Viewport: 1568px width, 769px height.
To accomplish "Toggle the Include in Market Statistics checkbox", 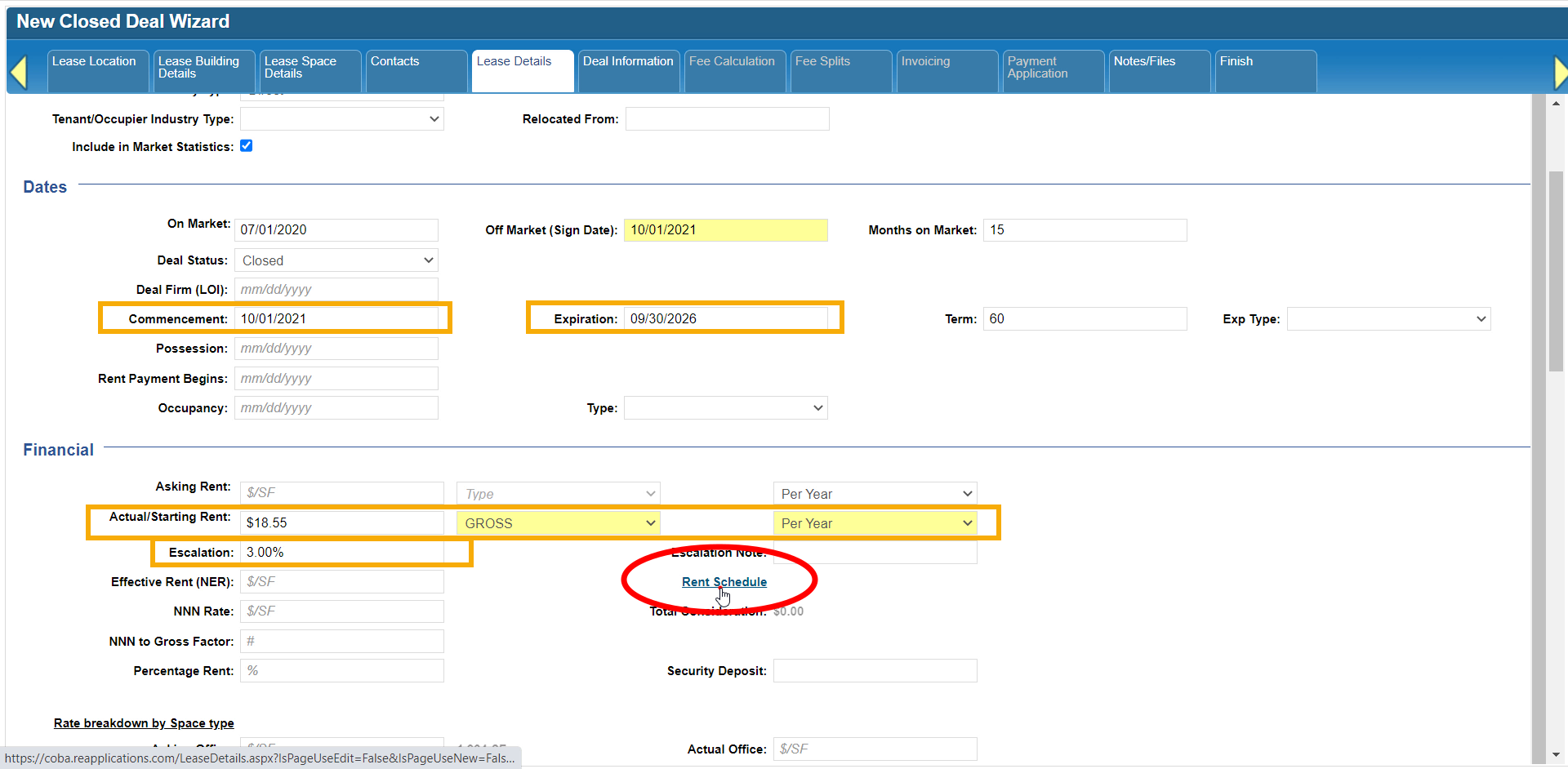I will coord(246,146).
